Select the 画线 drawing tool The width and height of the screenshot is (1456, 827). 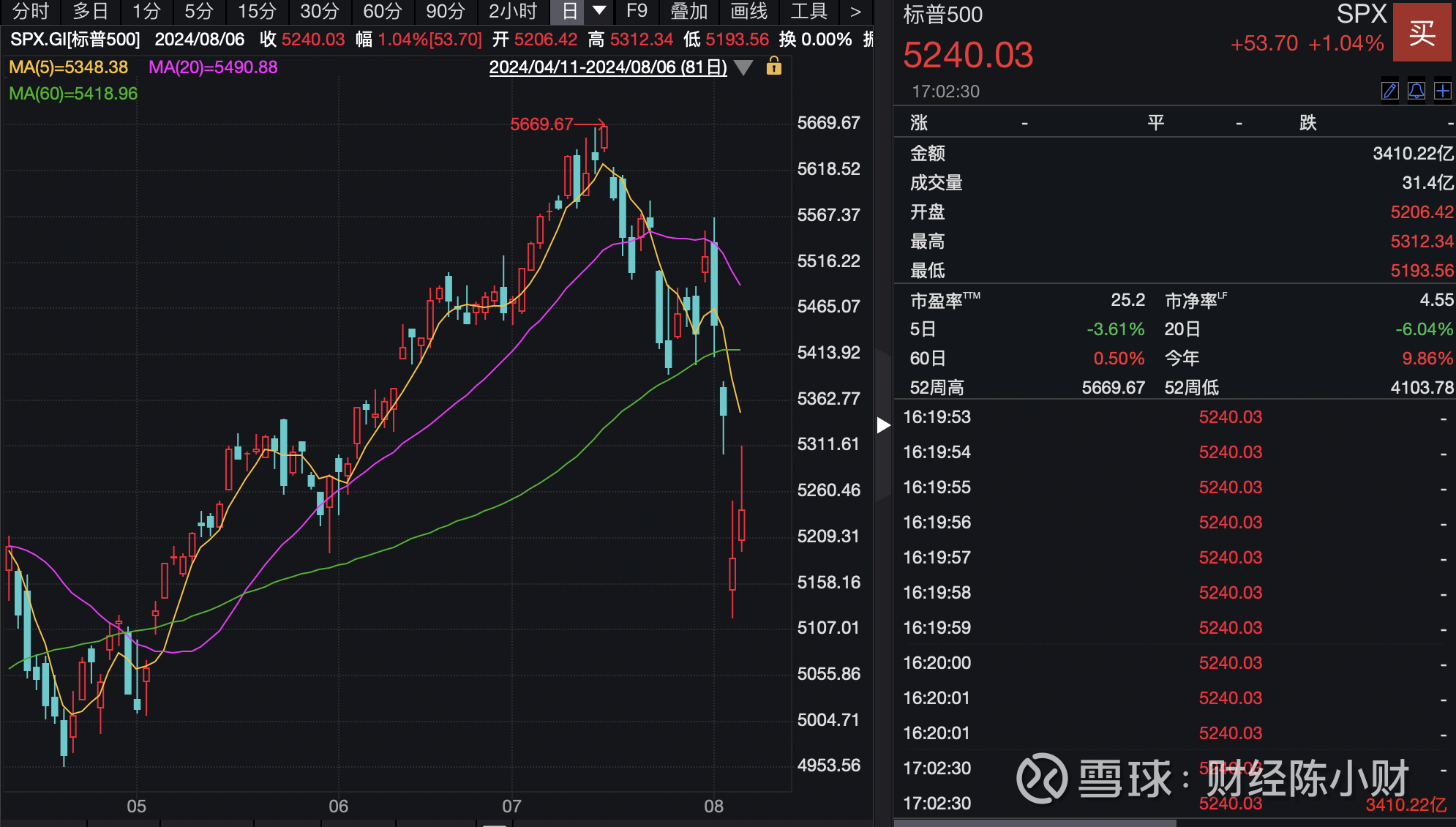pyautogui.click(x=750, y=12)
